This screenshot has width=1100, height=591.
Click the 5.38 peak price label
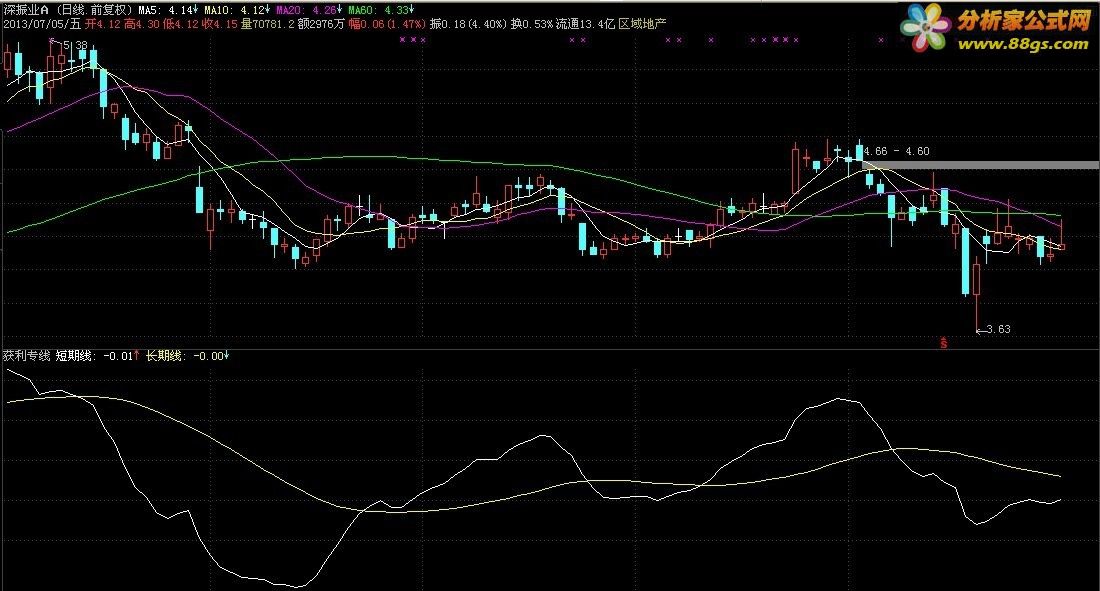pyautogui.click(x=74, y=46)
